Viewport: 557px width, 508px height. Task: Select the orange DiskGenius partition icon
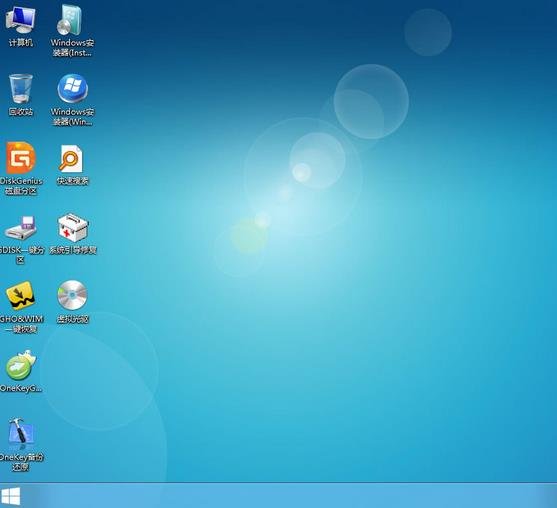[x=21, y=158]
